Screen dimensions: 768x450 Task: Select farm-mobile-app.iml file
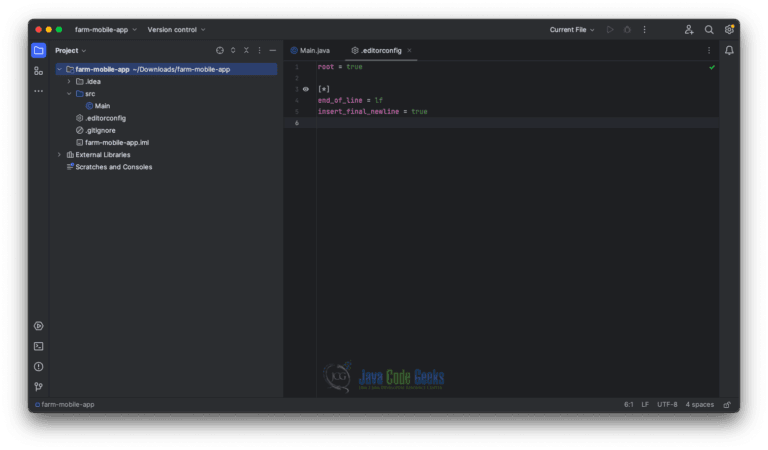(112, 142)
